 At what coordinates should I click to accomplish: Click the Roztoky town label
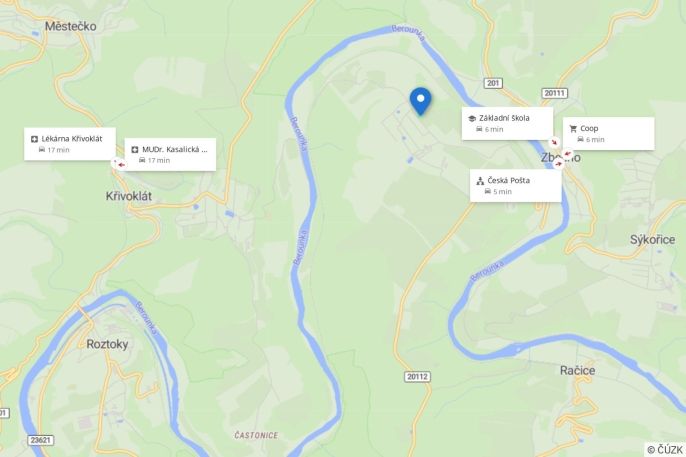[107, 344]
